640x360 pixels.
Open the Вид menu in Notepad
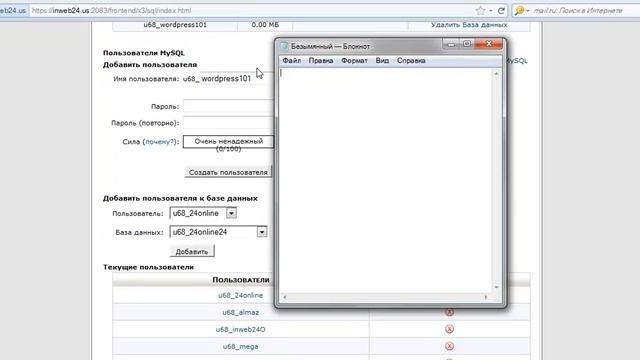pyautogui.click(x=382, y=60)
